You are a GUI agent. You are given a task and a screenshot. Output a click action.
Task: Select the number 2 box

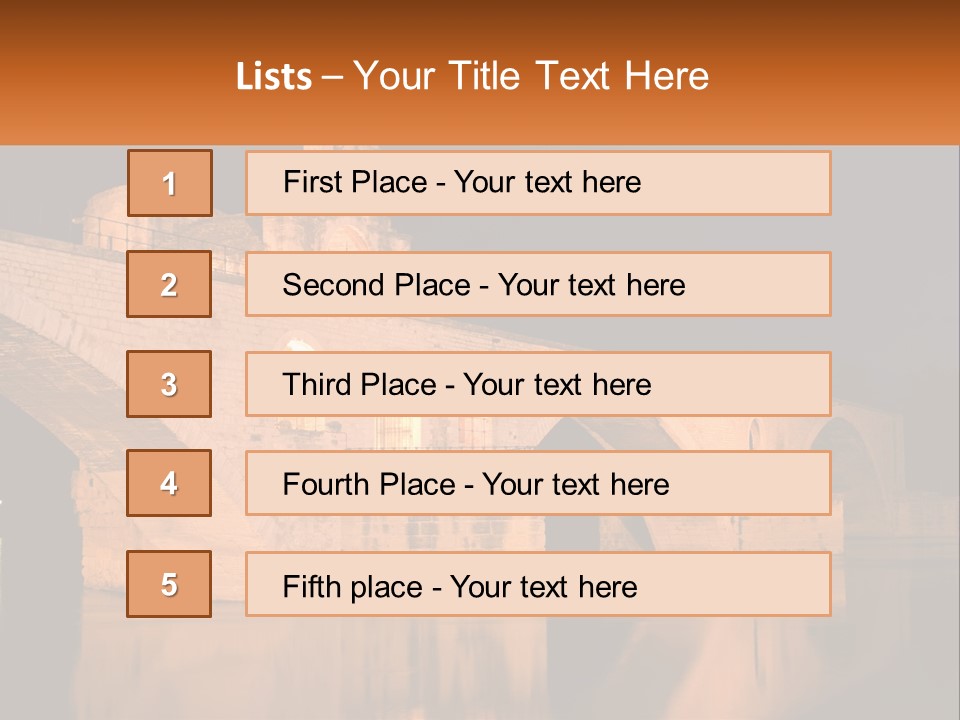coord(169,284)
